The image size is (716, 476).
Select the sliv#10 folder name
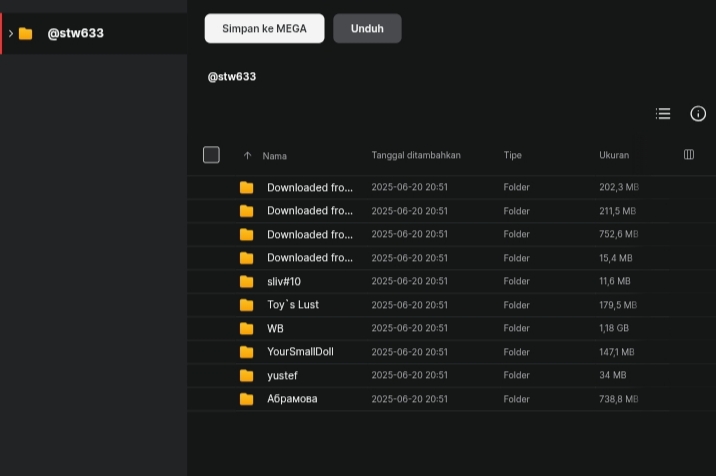[x=284, y=281]
